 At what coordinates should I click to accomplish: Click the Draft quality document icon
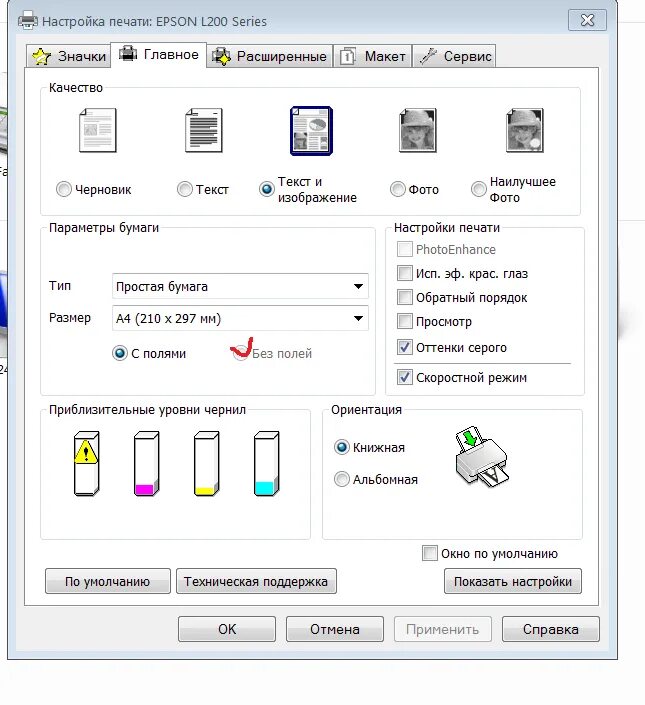[98, 130]
